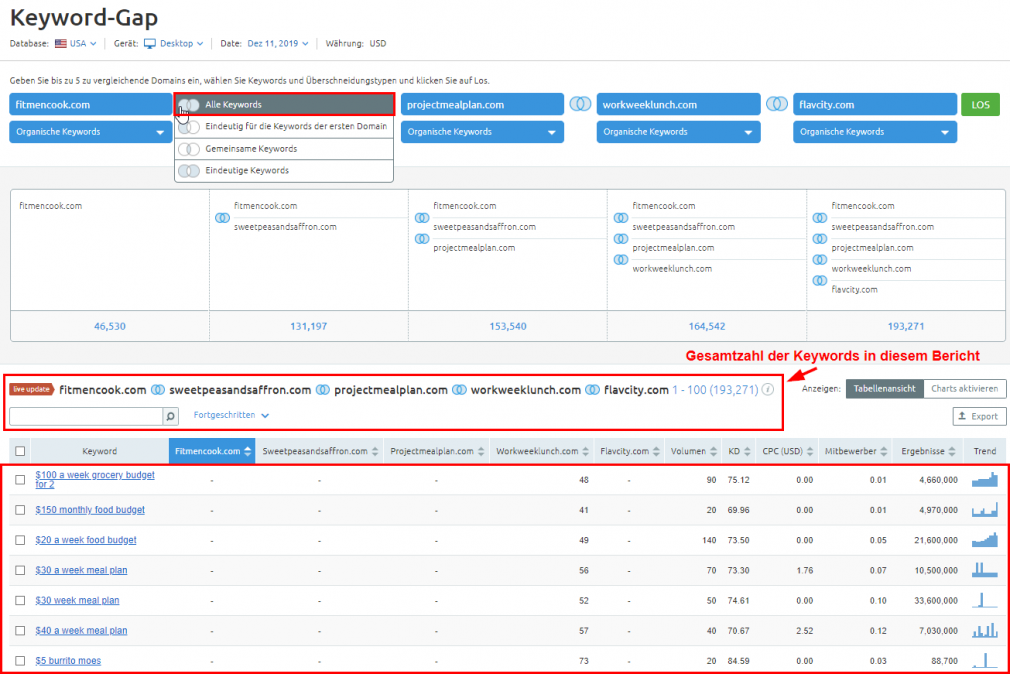Select Gemeinsame Keywords option
This screenshot has width=1010, height=674.
pyautogui.click(x=284, y=149)
